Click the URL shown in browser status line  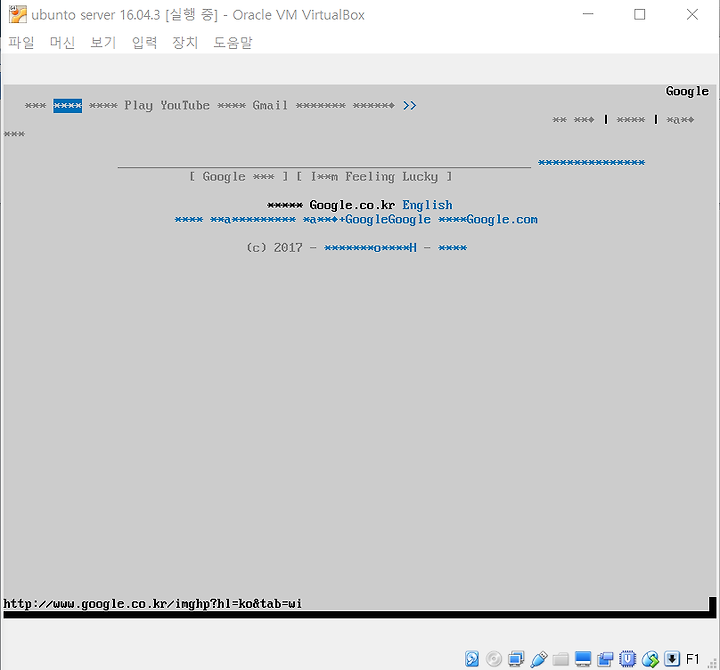[152, 603]
